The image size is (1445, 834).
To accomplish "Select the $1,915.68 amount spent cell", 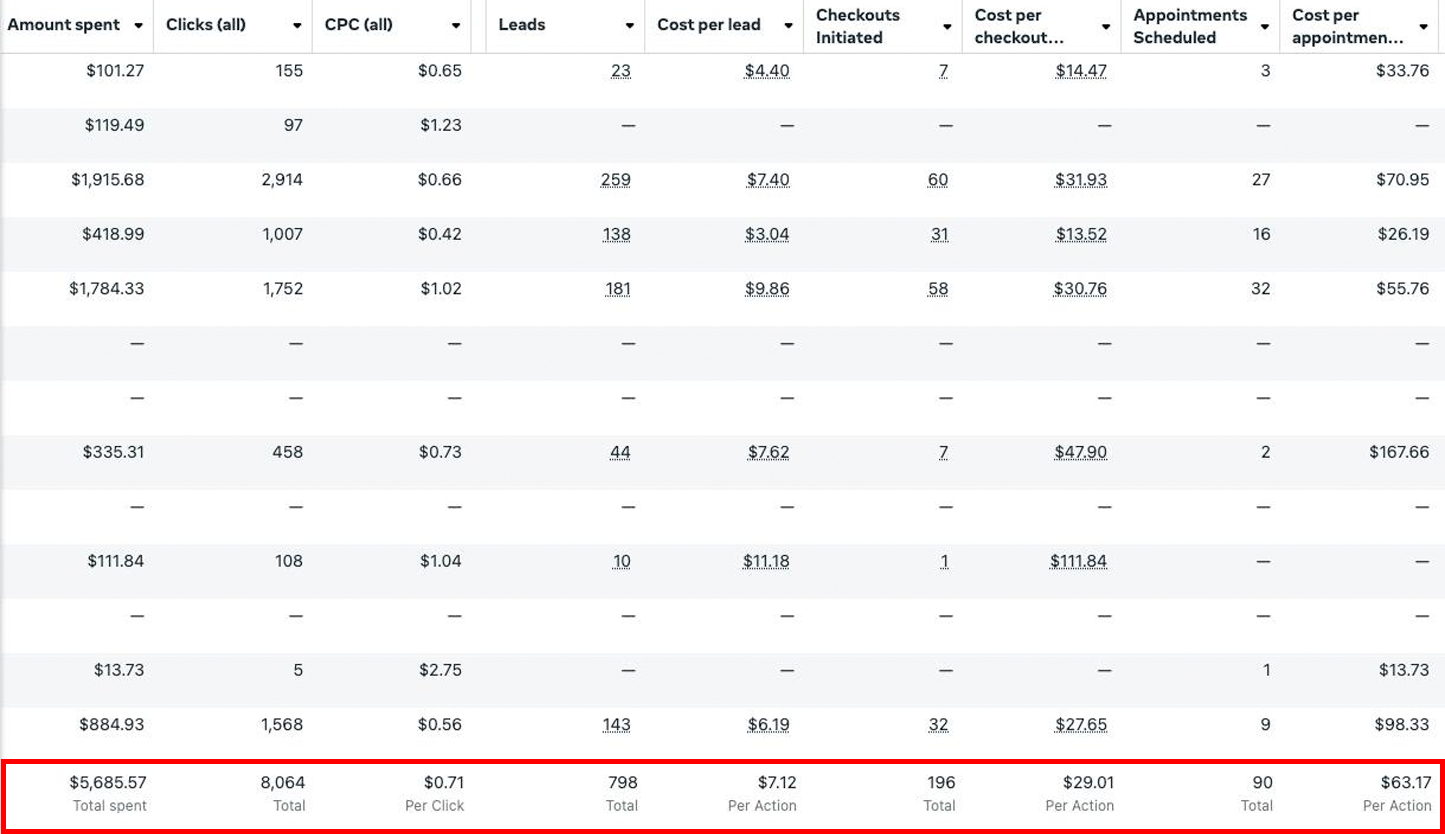I will pos(107,180).
